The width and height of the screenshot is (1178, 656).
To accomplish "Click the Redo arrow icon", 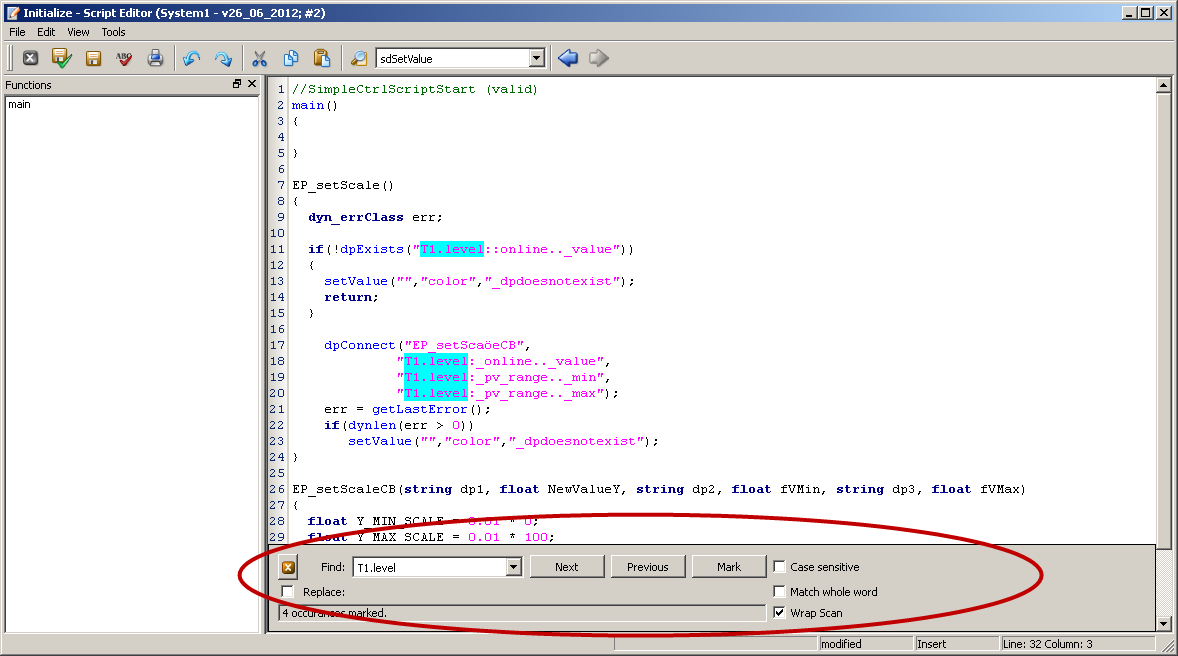I will point(223,58).
